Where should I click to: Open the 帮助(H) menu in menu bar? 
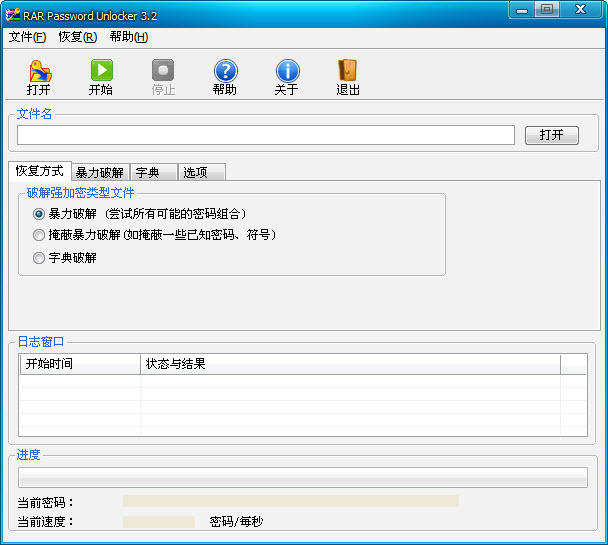coord(128,37)
